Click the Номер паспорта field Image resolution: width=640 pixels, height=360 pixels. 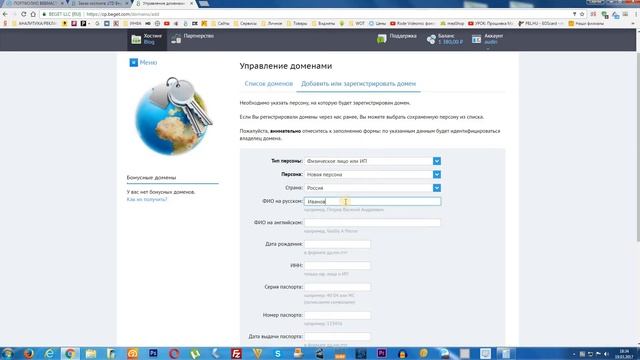click(x=337, y=316)
